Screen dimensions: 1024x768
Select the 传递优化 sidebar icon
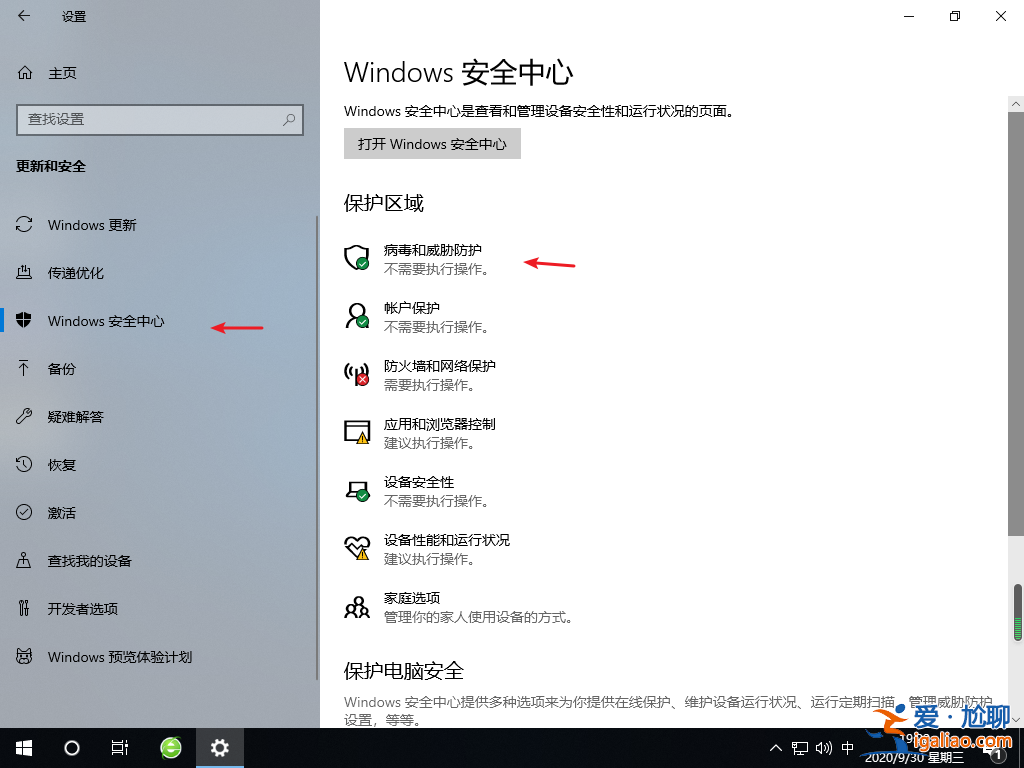[x=22, y=272]
